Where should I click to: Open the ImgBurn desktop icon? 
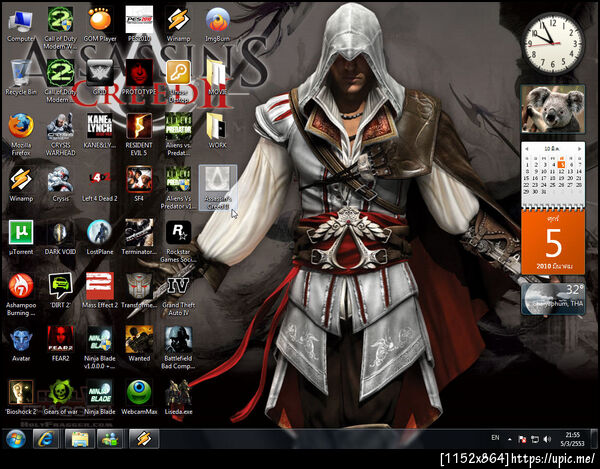tap(217, 25)
